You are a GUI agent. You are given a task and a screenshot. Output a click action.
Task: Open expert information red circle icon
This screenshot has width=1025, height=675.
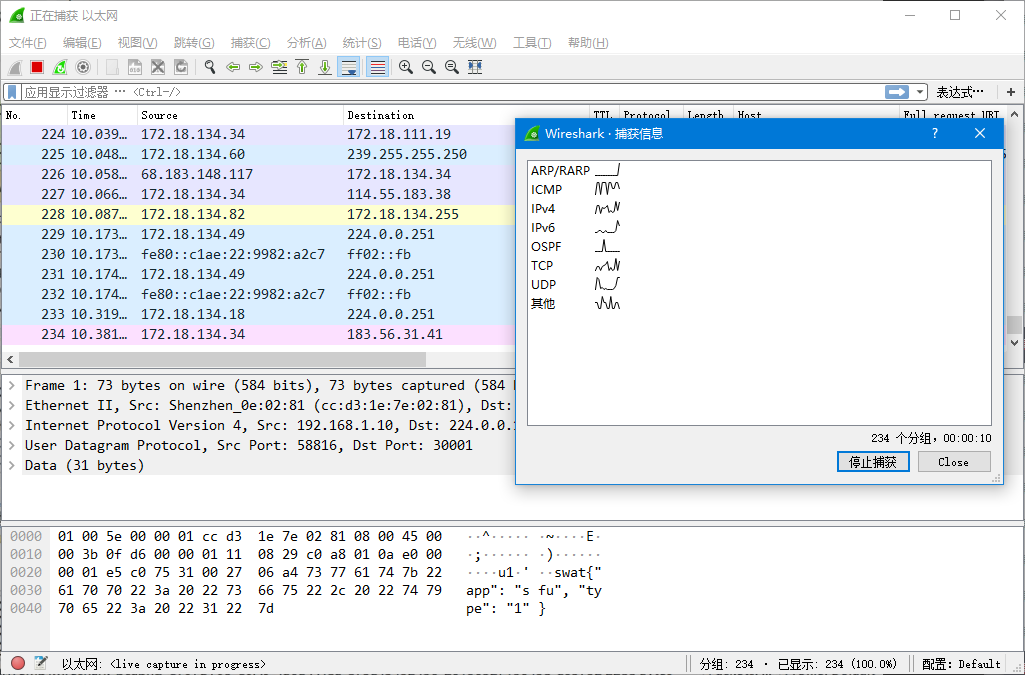point(18,663)
